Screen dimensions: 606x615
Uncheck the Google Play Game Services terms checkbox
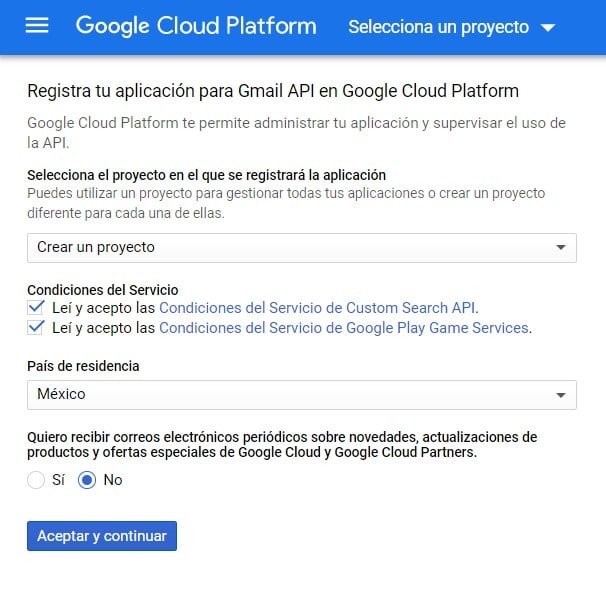pos(36,327)
